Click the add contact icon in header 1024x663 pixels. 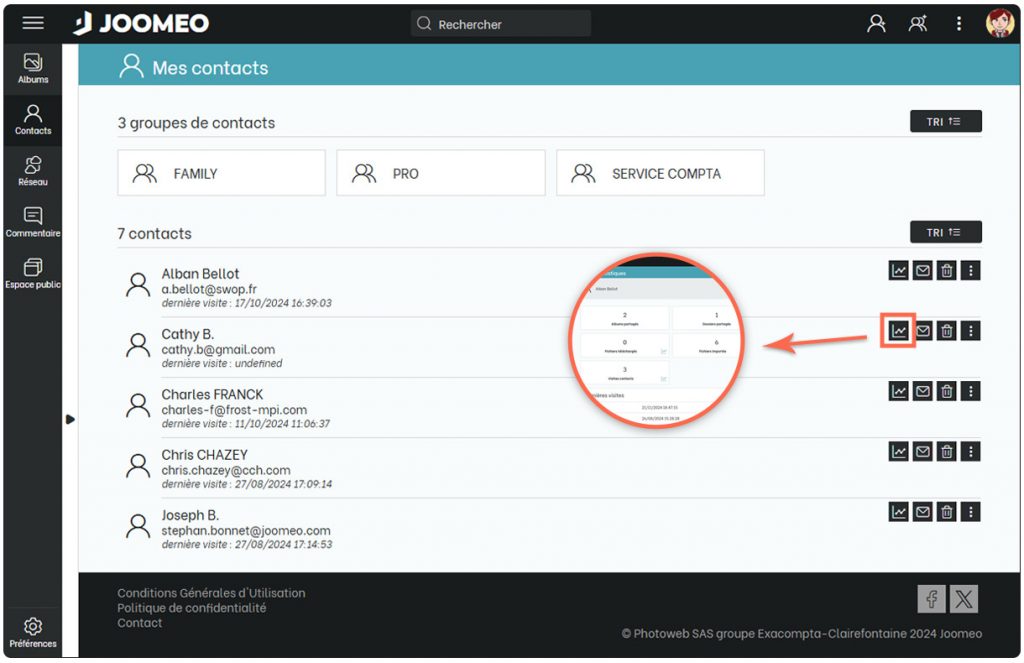[x=917, y=24]
